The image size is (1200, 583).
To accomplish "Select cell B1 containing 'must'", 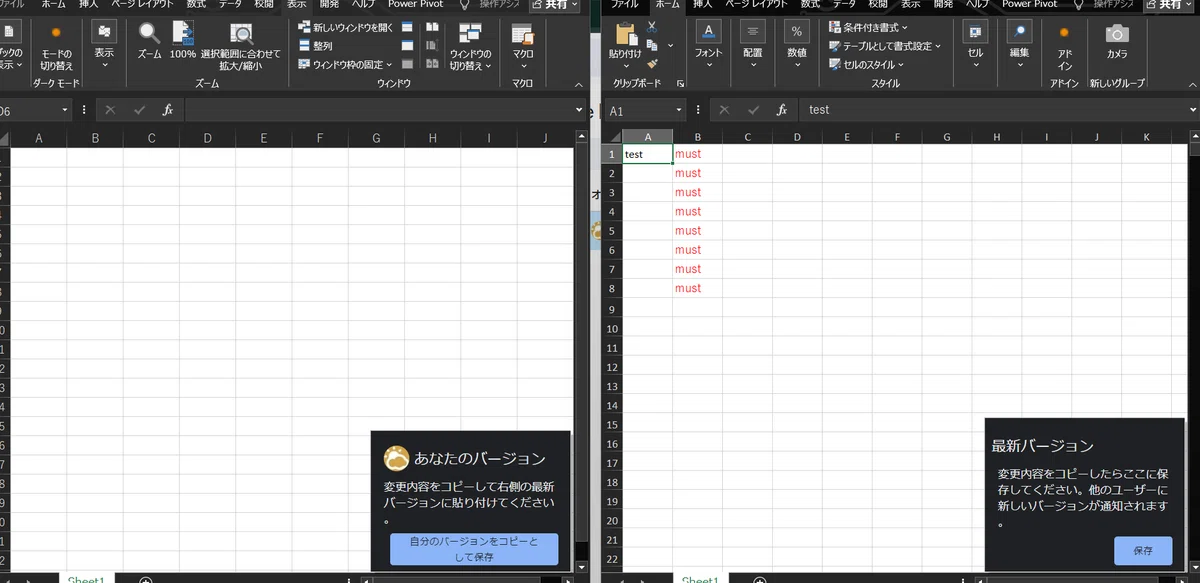I will tap(697, 154).
